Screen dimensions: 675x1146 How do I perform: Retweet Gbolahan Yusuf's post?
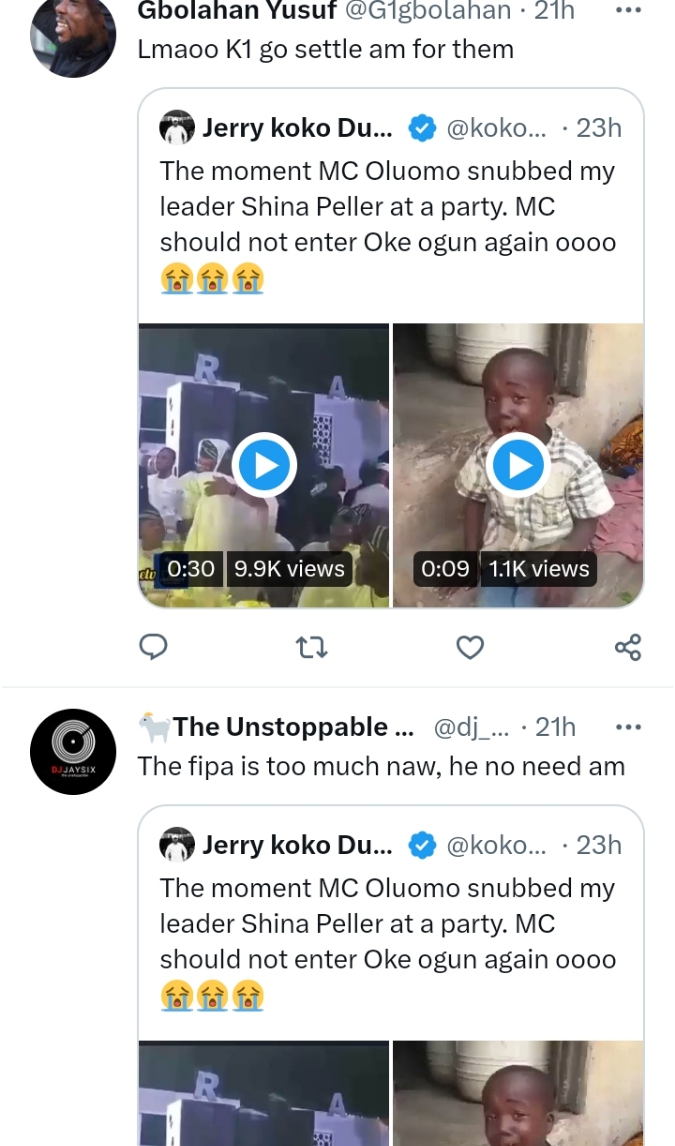[312, 648]
